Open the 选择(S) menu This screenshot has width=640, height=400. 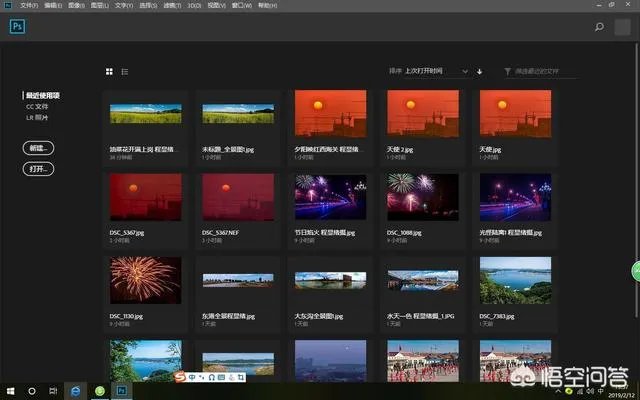[x=148, y=5]
